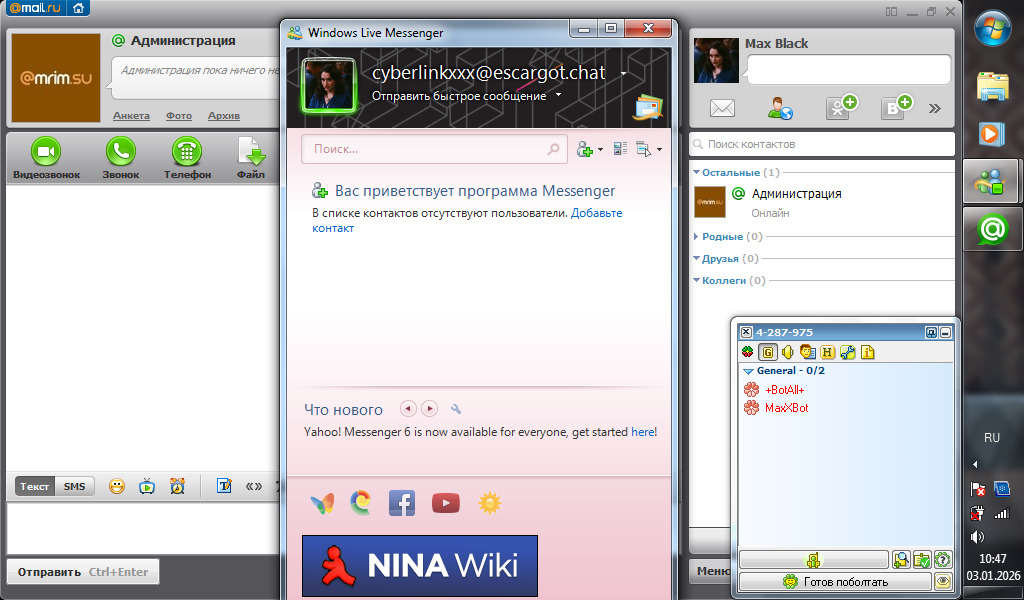Image resolution: width=1024 pixels, height=600 pixels.
Task: Send a file via Файл icon
Action: tap(251, 151)
